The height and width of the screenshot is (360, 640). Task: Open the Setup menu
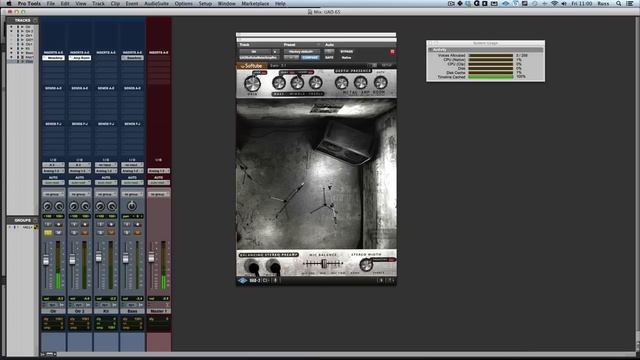point(205,3)
